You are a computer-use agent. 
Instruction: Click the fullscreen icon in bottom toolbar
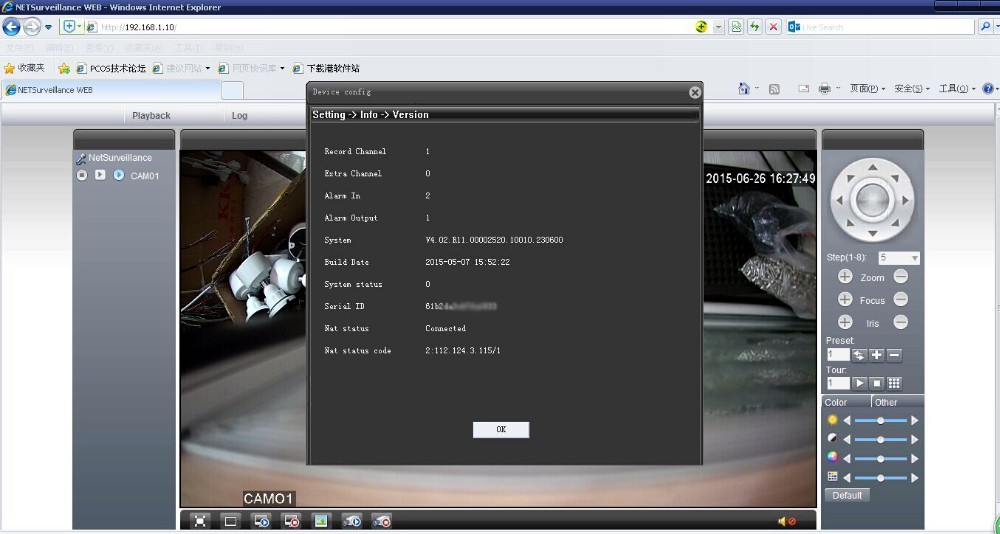pyautogui.click(x=200, y=521)
